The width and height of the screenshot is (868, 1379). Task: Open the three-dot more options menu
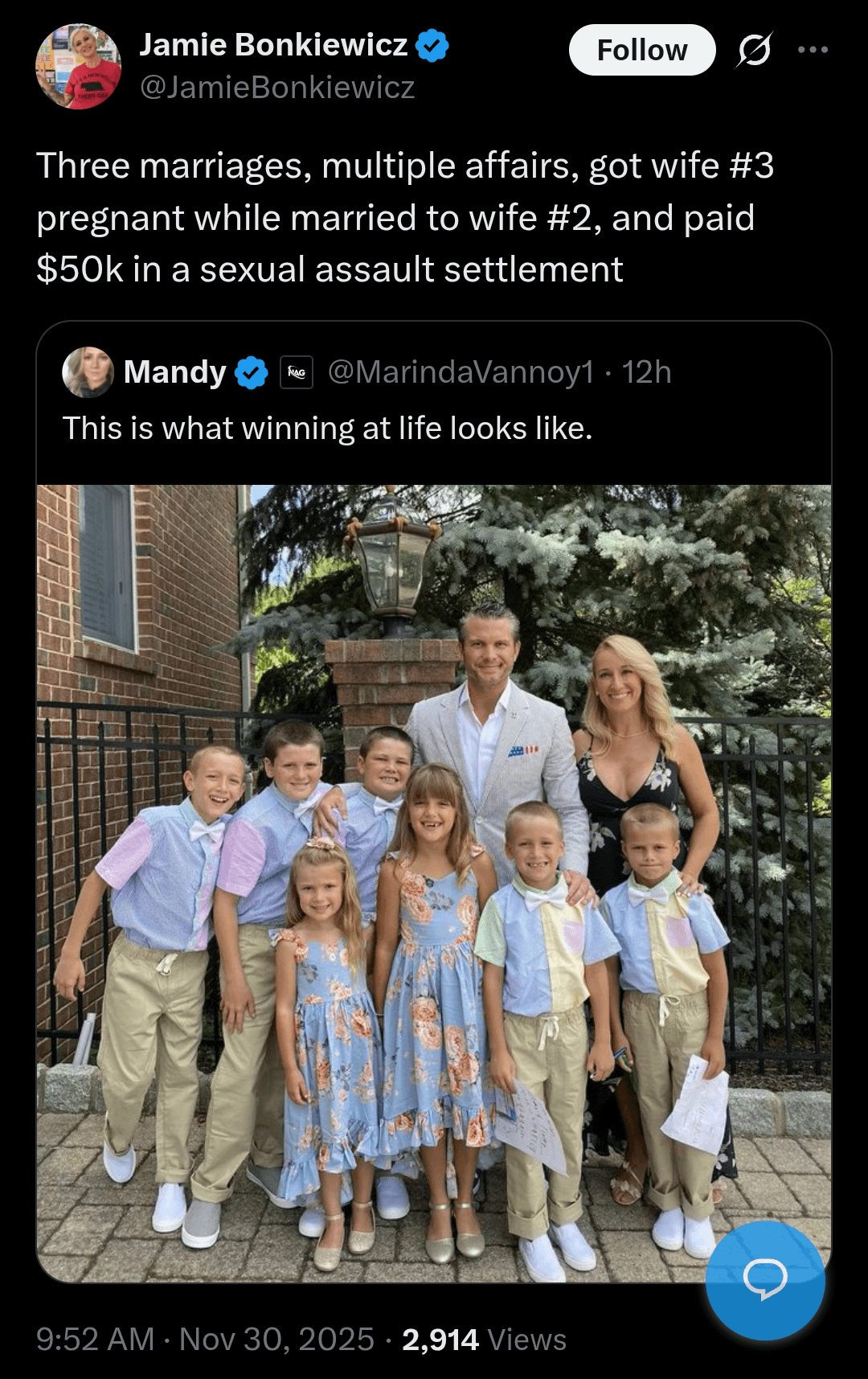(813, 50)
